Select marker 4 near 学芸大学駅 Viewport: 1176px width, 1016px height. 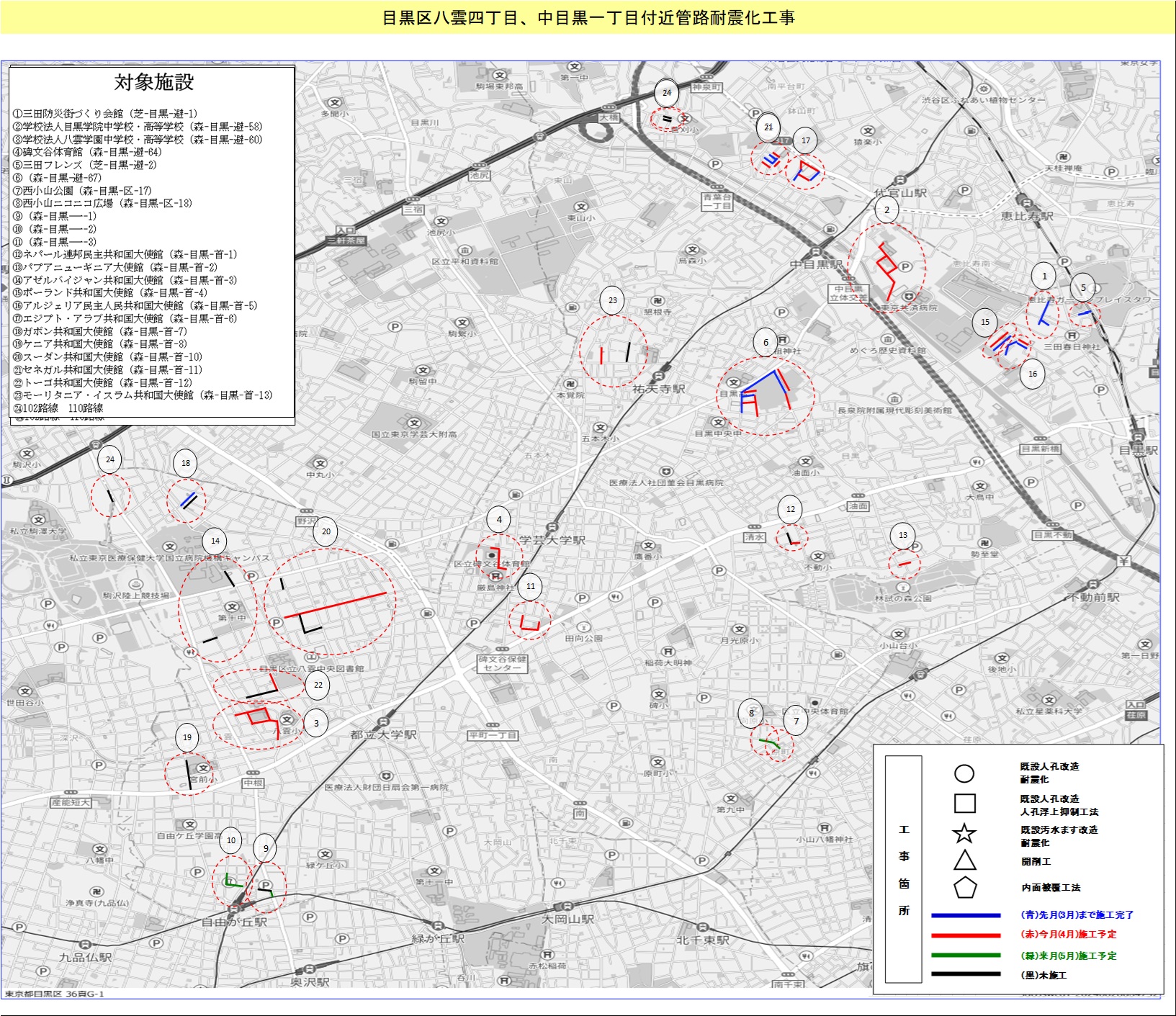pos(499,519)
